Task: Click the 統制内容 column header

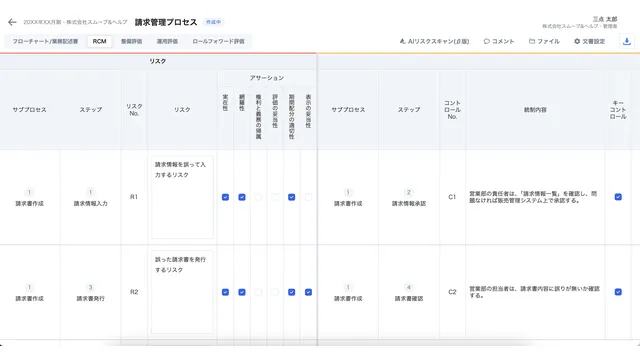Action: (535, 110)
